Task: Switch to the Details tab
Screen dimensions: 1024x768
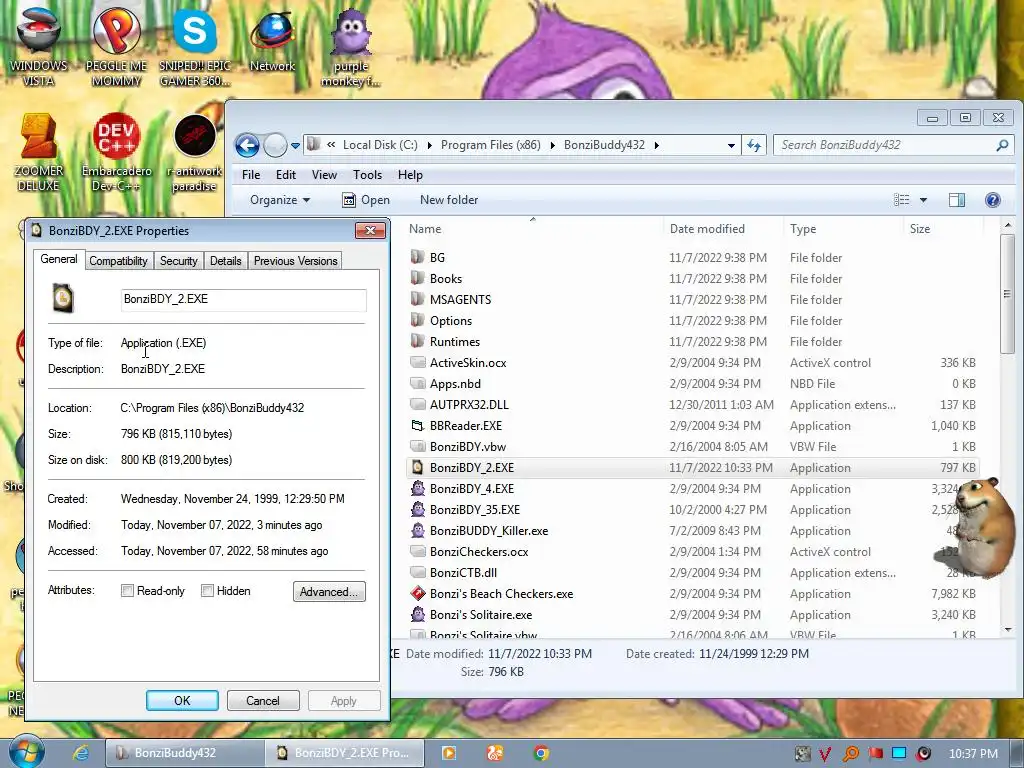Action: coord(225,261)
